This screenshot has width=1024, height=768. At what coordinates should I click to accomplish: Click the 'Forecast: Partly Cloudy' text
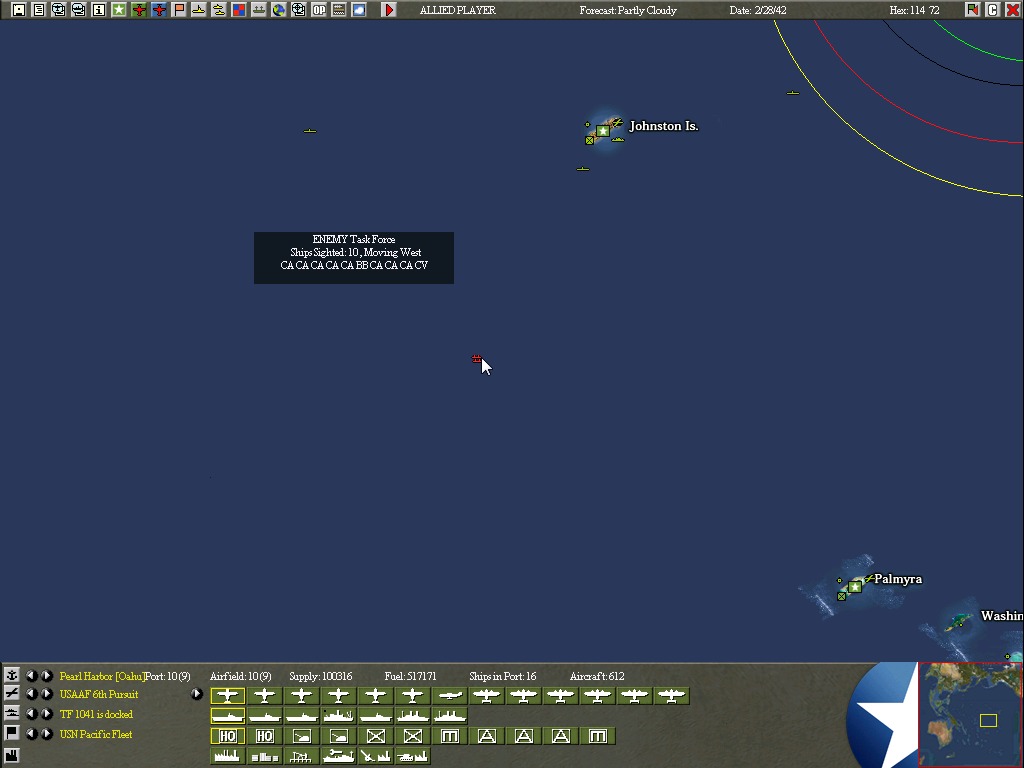[x=628, y=10]
